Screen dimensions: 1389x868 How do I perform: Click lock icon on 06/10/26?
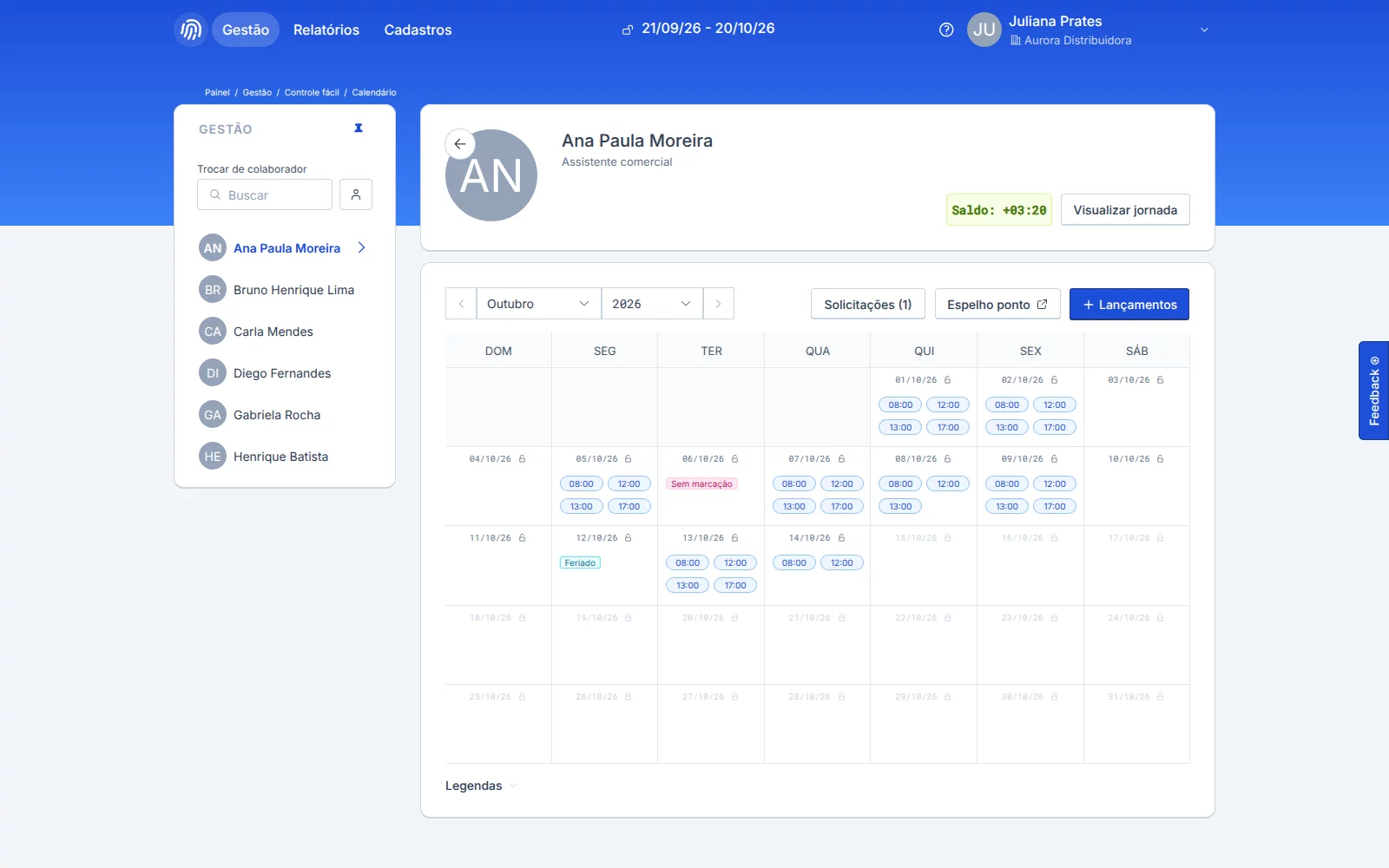click(735, 459)
